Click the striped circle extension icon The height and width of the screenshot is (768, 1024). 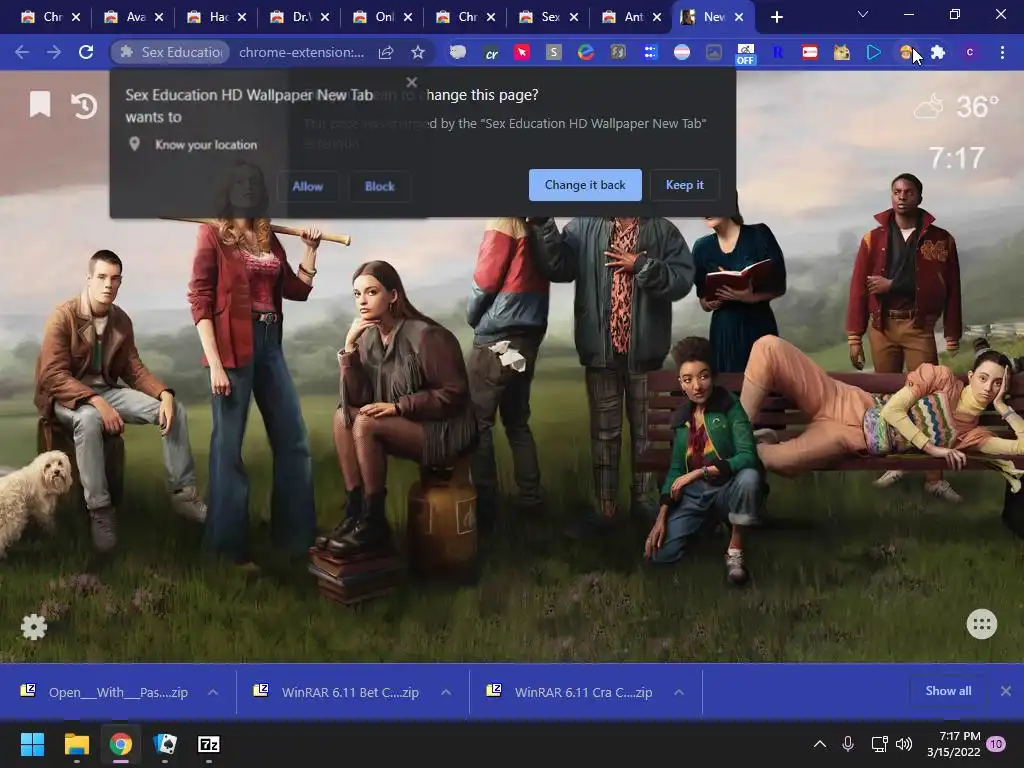[682, 52]
